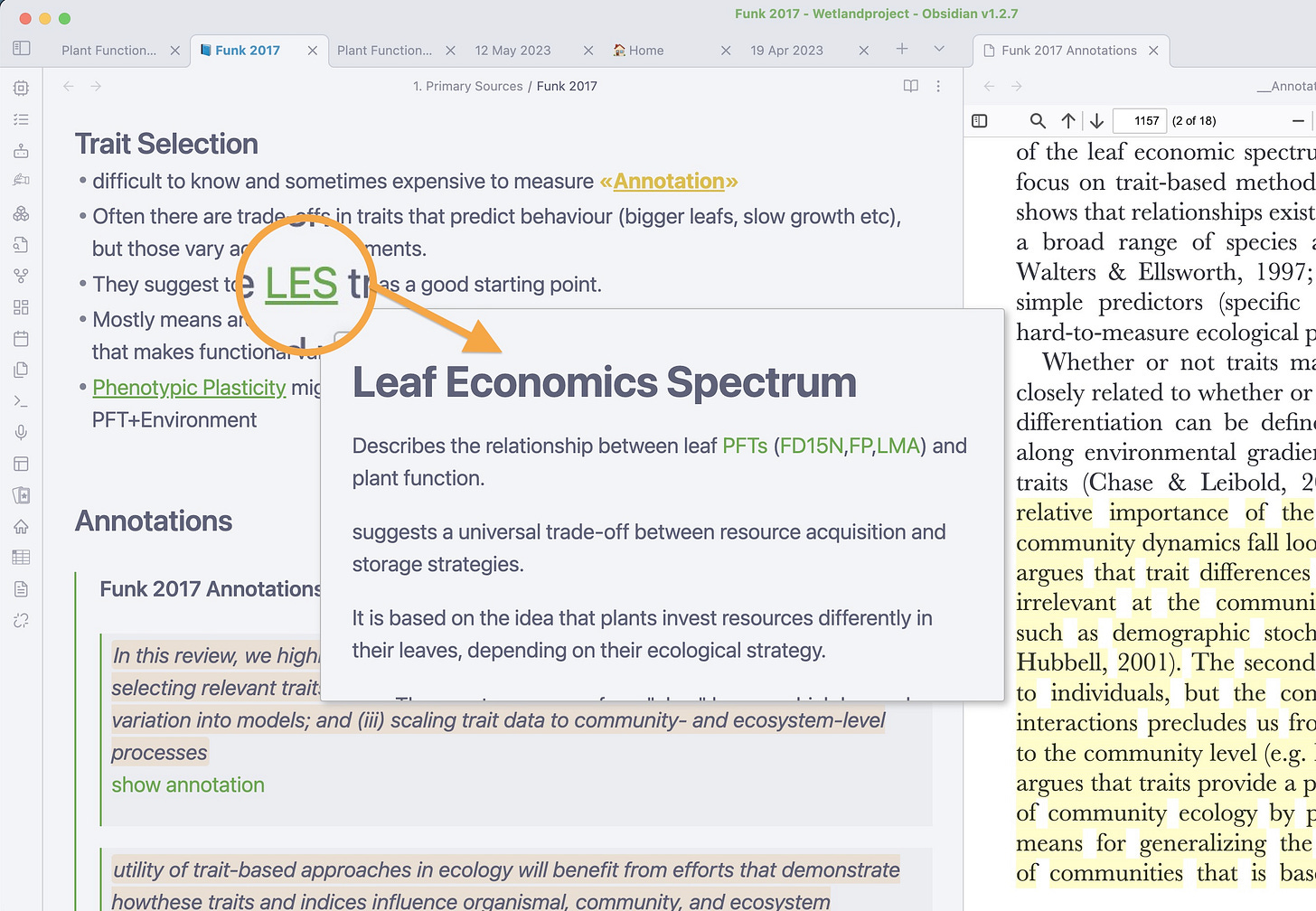1316x911 pixels.
Task: Close the Funk 2017 tab
Action: click(313, 51)
